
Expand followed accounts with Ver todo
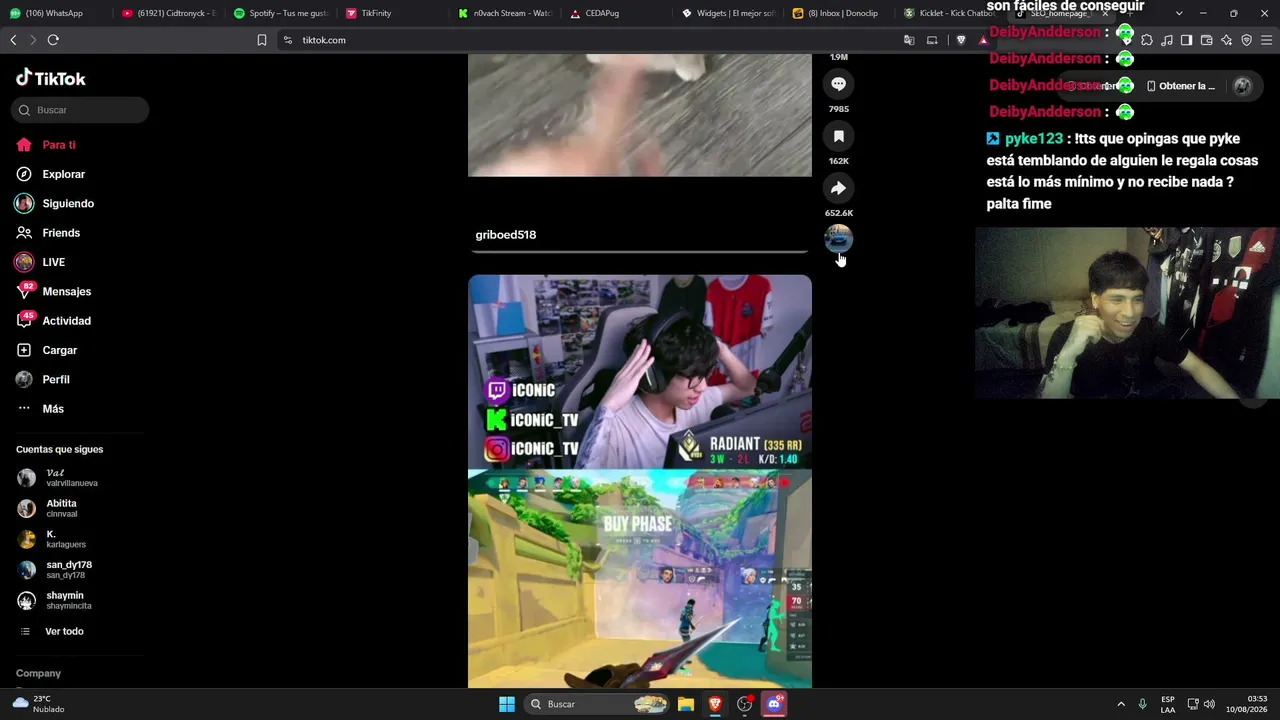64,632
